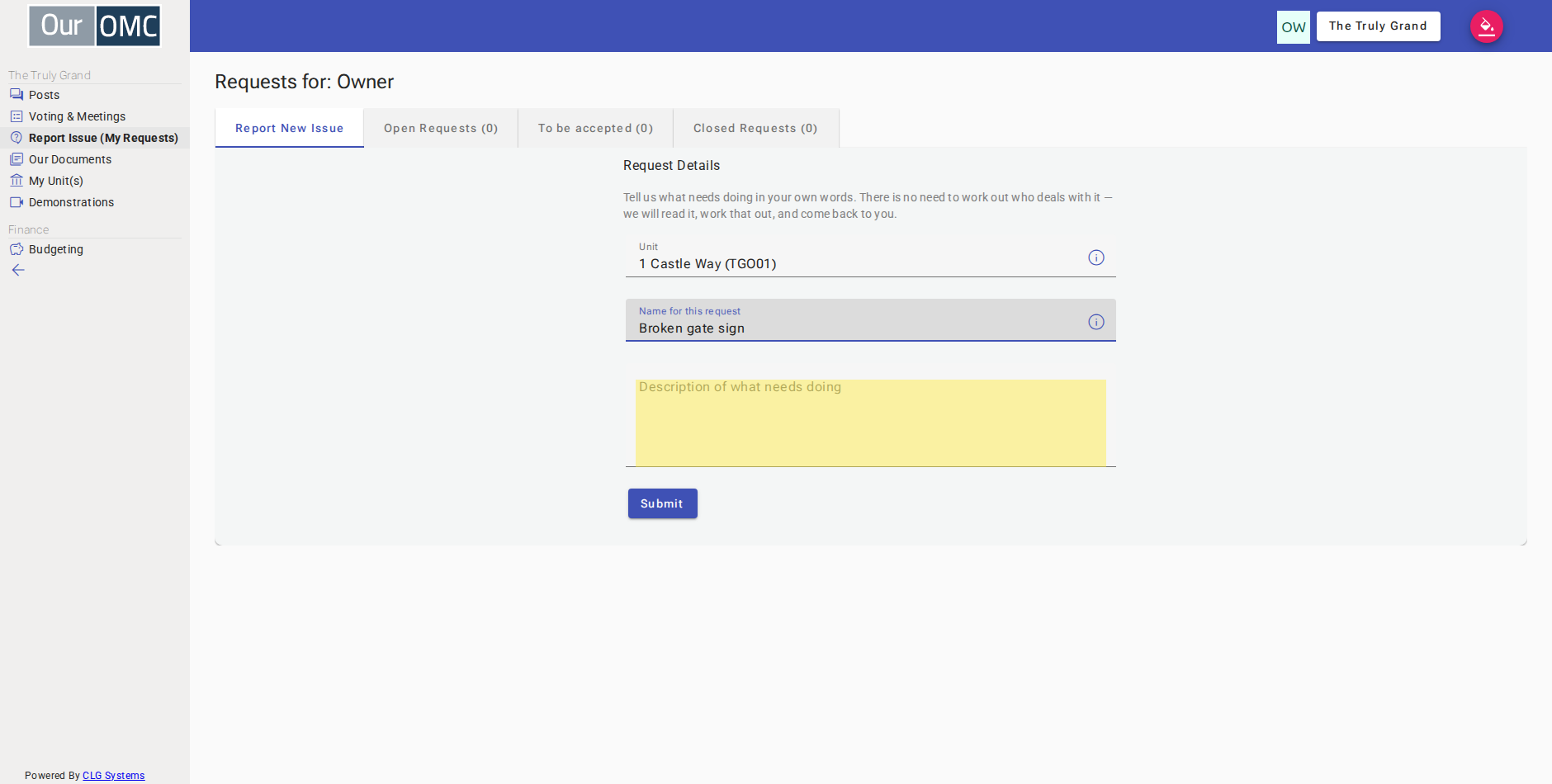Click the OurOMC logo
The height and width of the screenshot is (784, 1552).
95,26
